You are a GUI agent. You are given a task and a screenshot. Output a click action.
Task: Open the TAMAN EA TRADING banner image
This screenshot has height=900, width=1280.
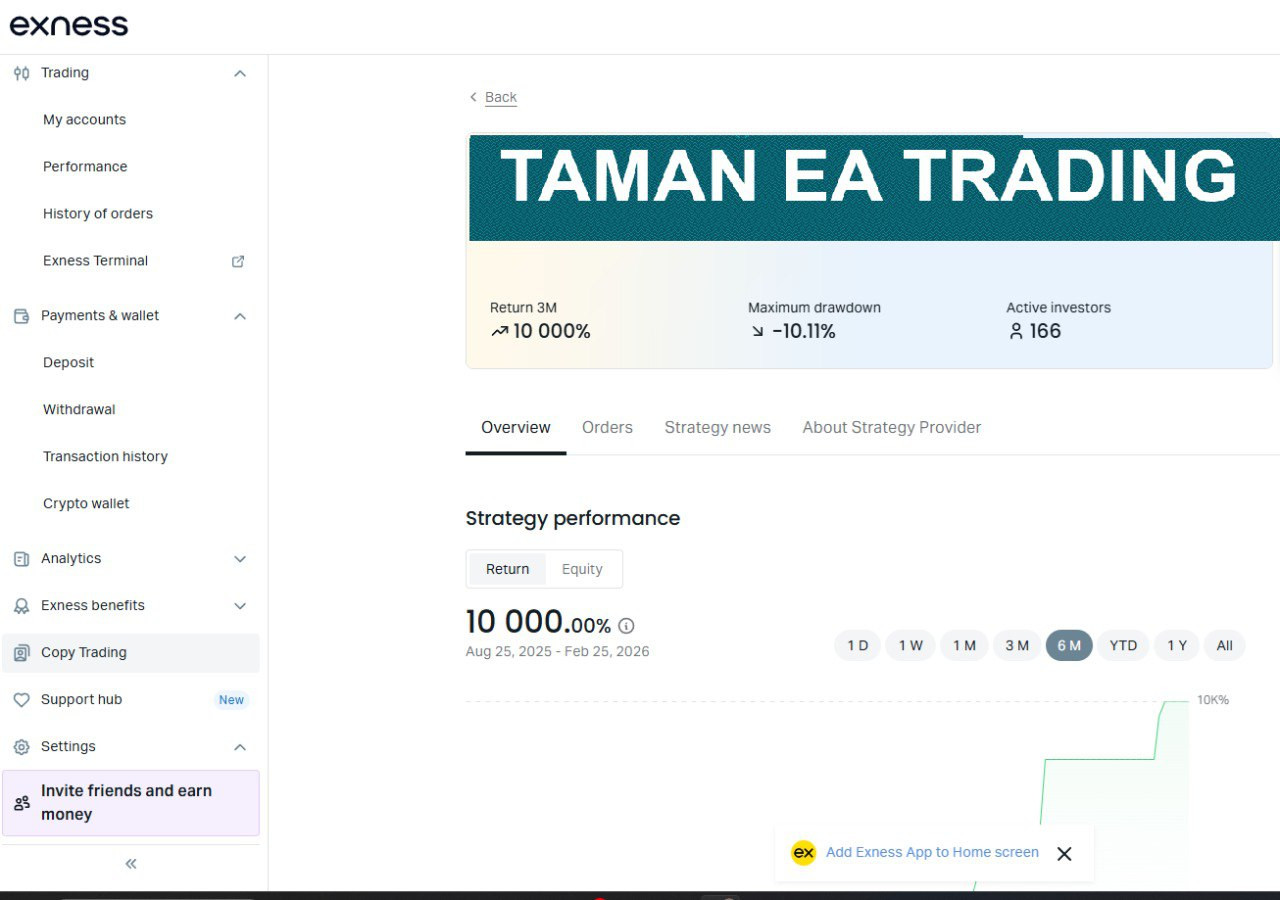click(x=870, y=188)
